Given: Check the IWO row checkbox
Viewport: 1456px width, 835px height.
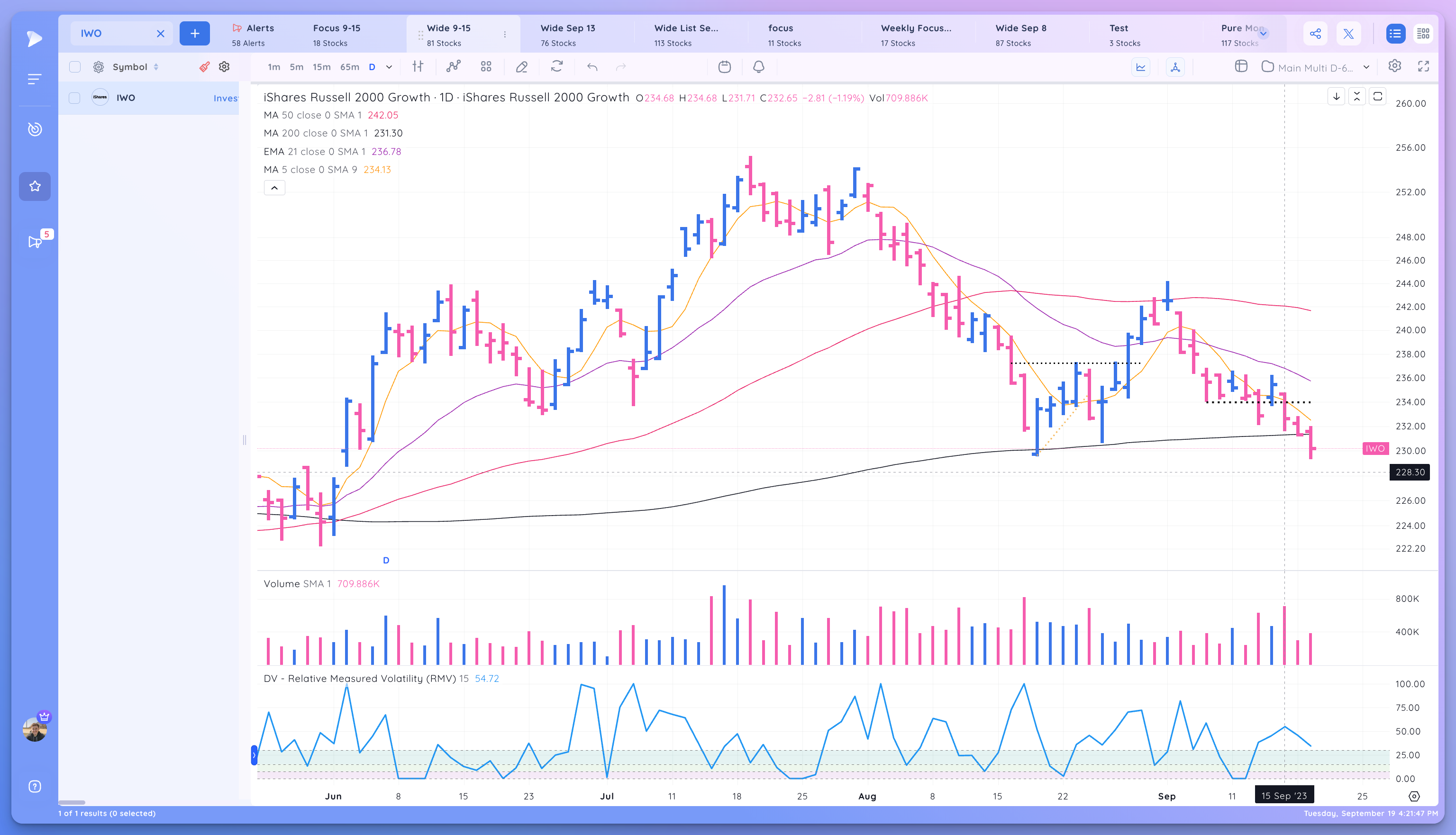Looking at the screenshot, I should [74, 98].
